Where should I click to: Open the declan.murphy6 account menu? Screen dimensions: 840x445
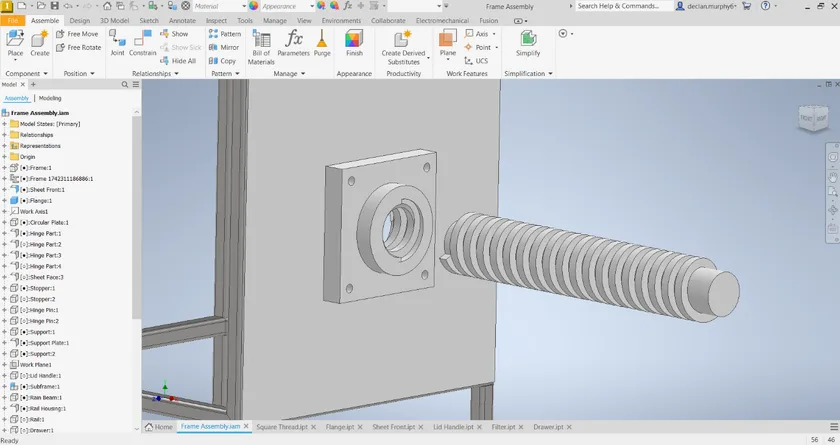(706, 6)
